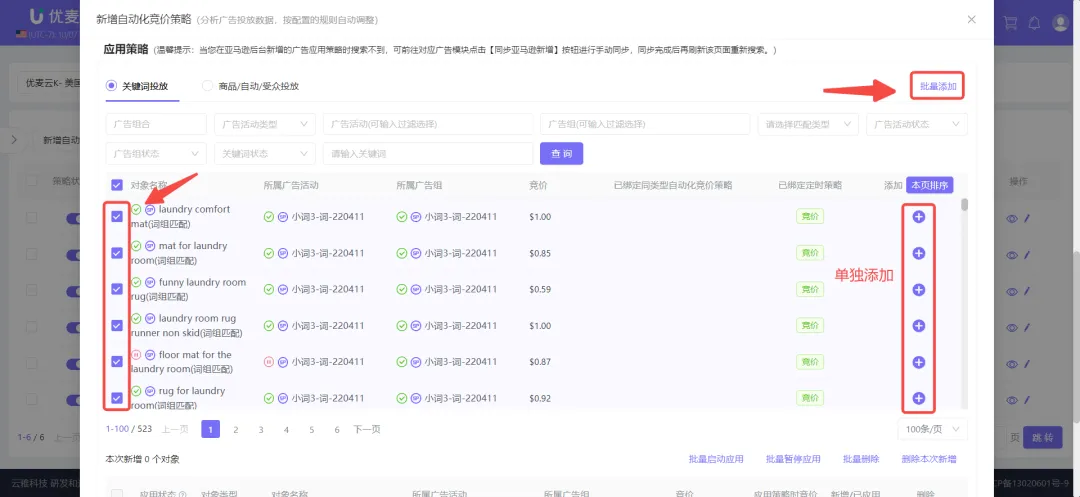This screenshot has width=1080, height=497.
Task: Open the 优麦云K-美国 store selector in background
Action: coord(48,83)
